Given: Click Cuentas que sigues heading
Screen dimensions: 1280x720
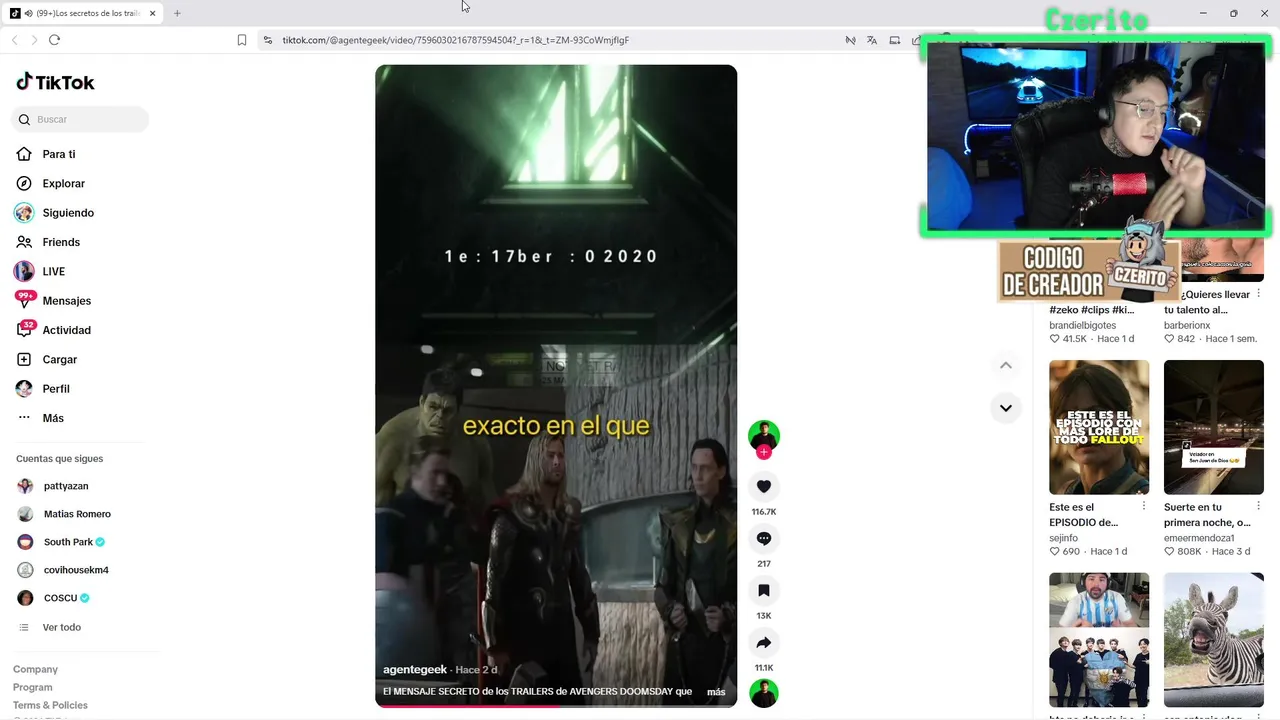Looking at the screenshot, I should [x=59, y=458].
